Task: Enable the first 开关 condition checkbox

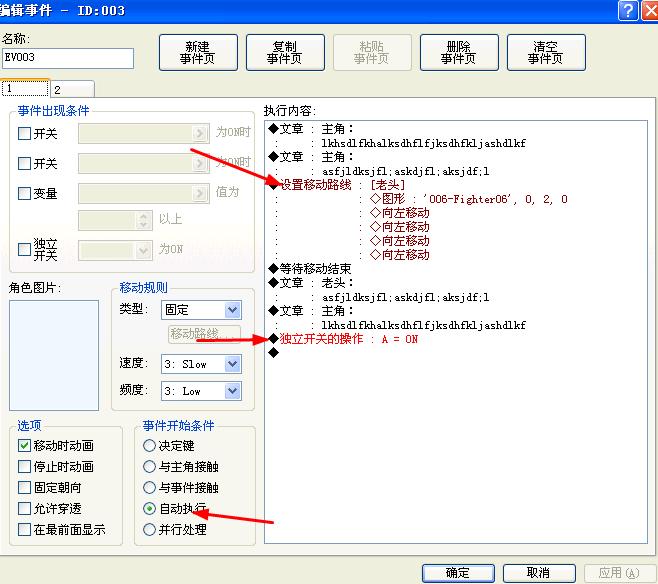Action: click(24, 133)
